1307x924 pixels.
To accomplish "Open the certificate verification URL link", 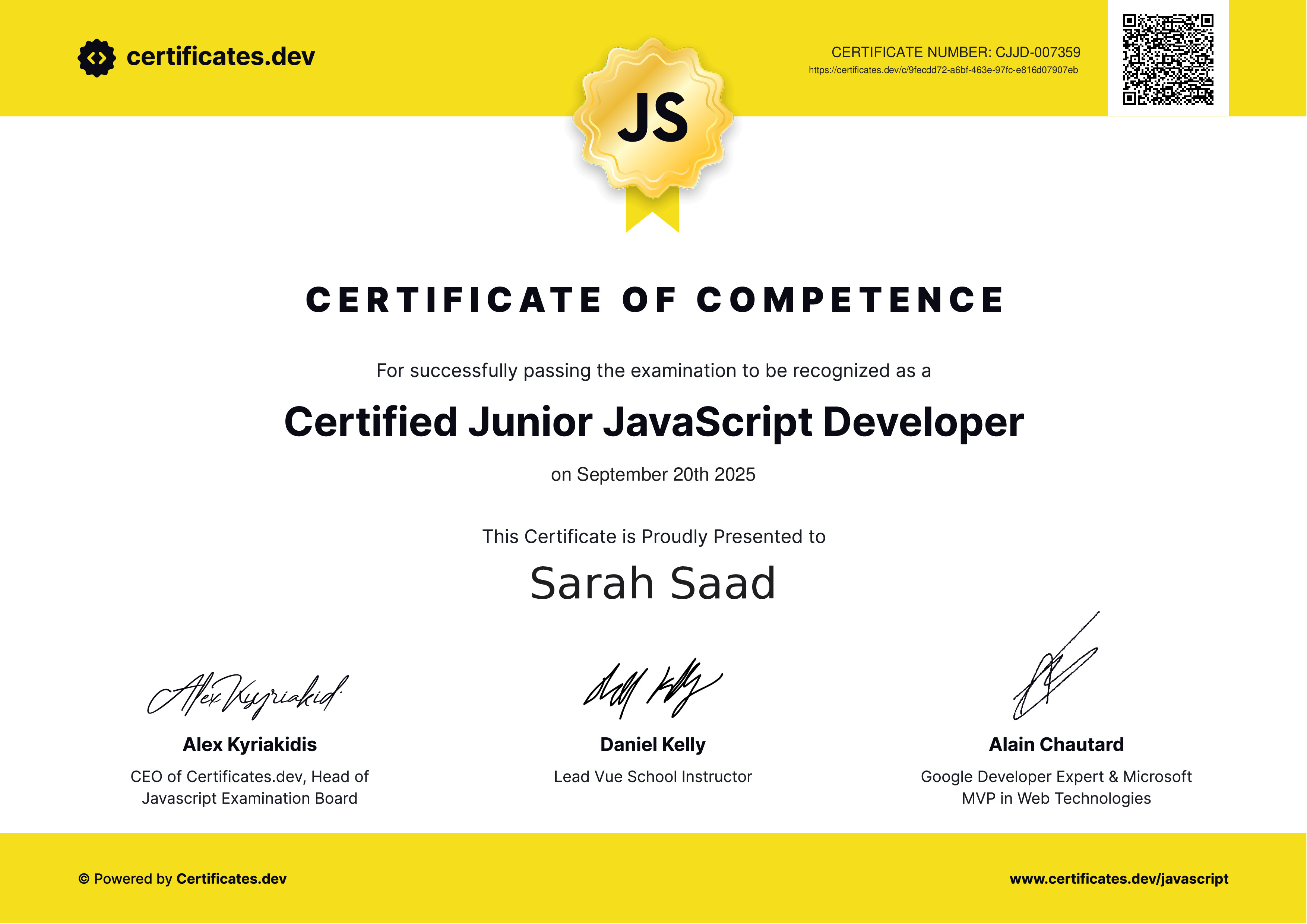I will point(943,70).
